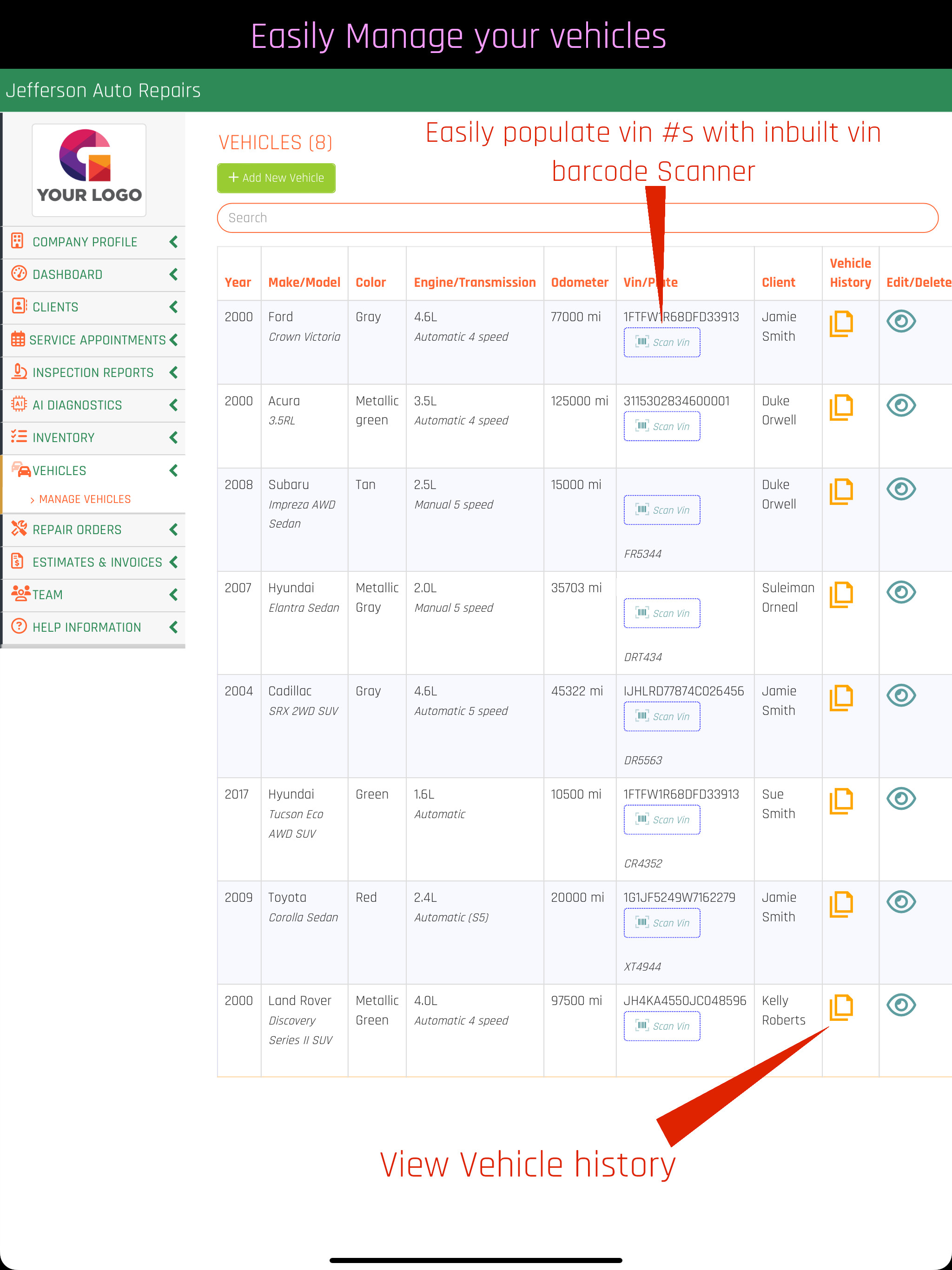Open Manage Vehicles submenu item
This screenshot has width=952, height=1270.
(x=85, y=500)
